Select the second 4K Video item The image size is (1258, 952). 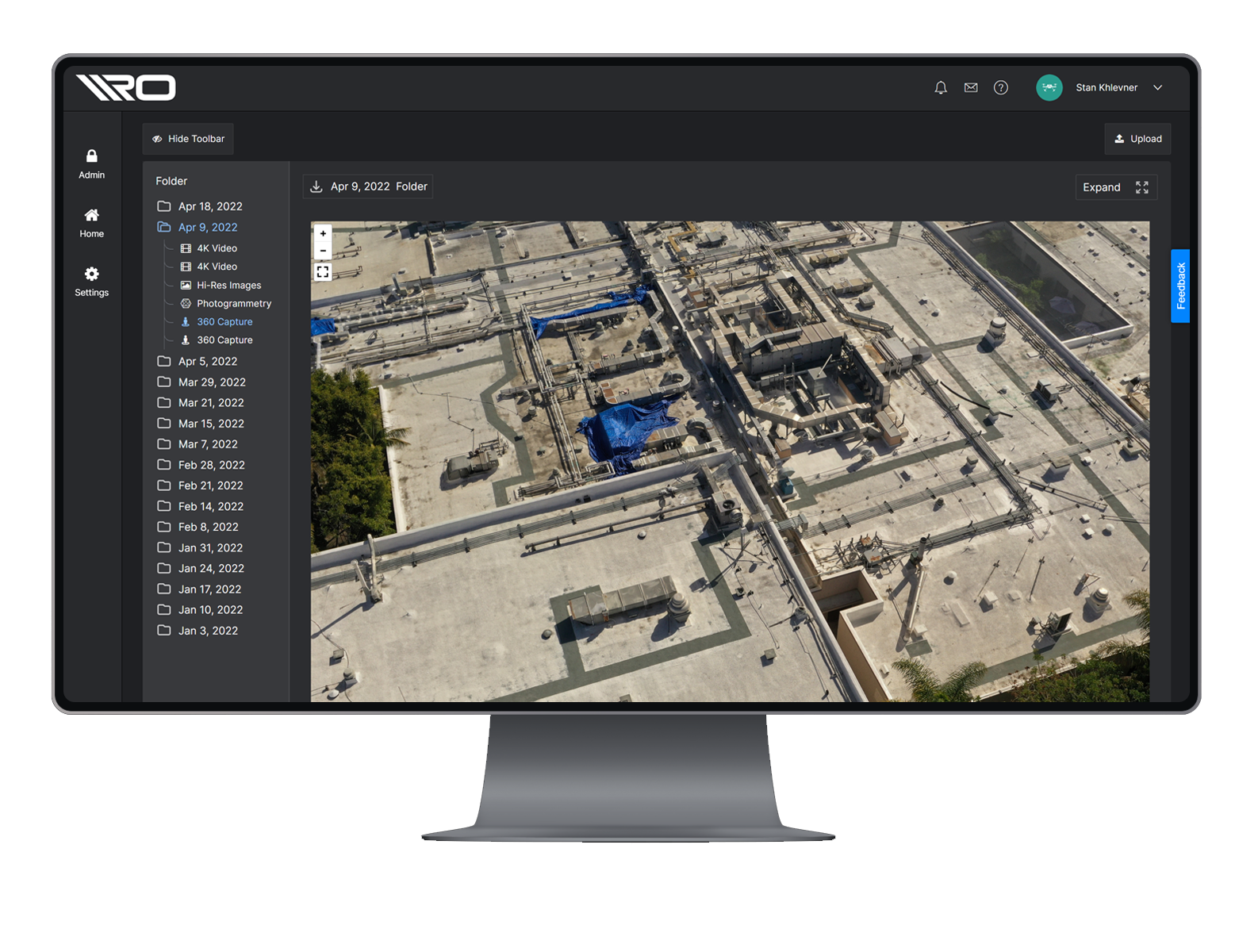point(209,267)
